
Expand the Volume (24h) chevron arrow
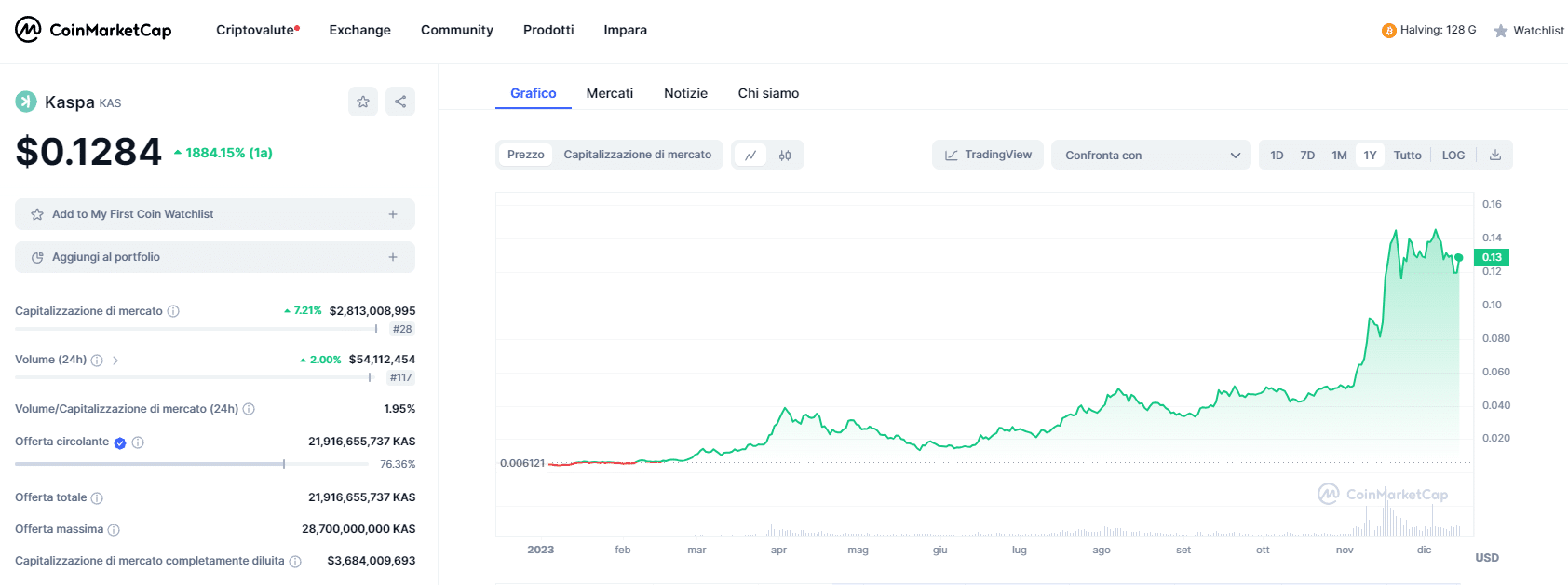pyautogui.click(x=115, y=361)
